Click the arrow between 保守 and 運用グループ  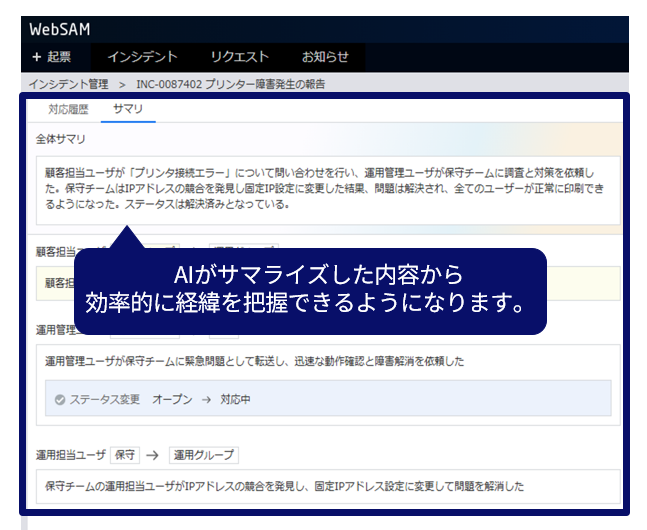coord(153,455)
